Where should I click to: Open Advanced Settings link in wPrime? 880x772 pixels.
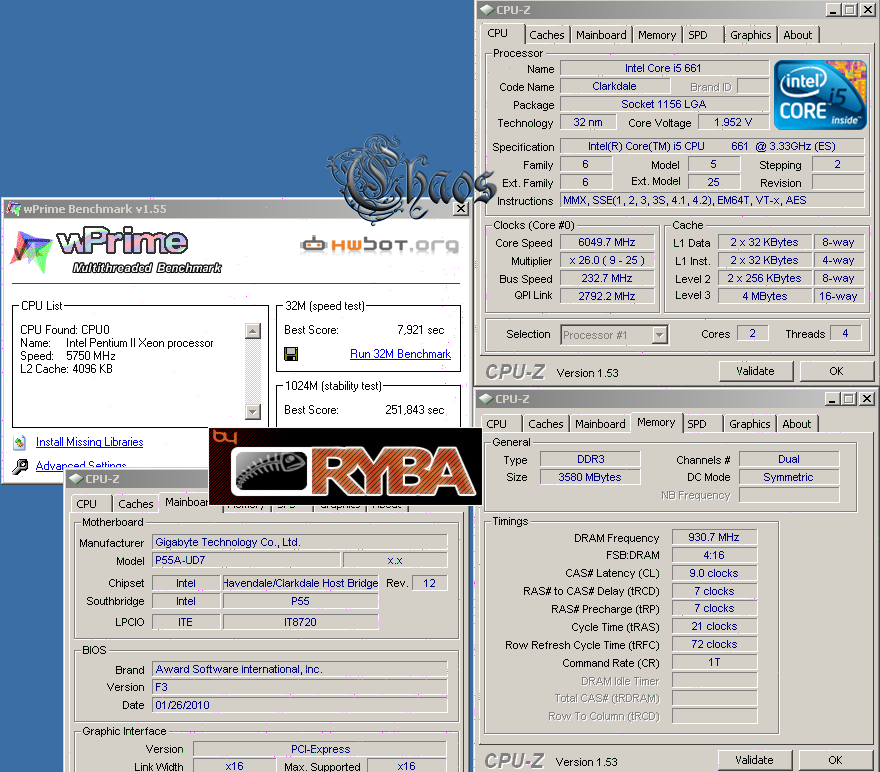[x=81, y=464]
